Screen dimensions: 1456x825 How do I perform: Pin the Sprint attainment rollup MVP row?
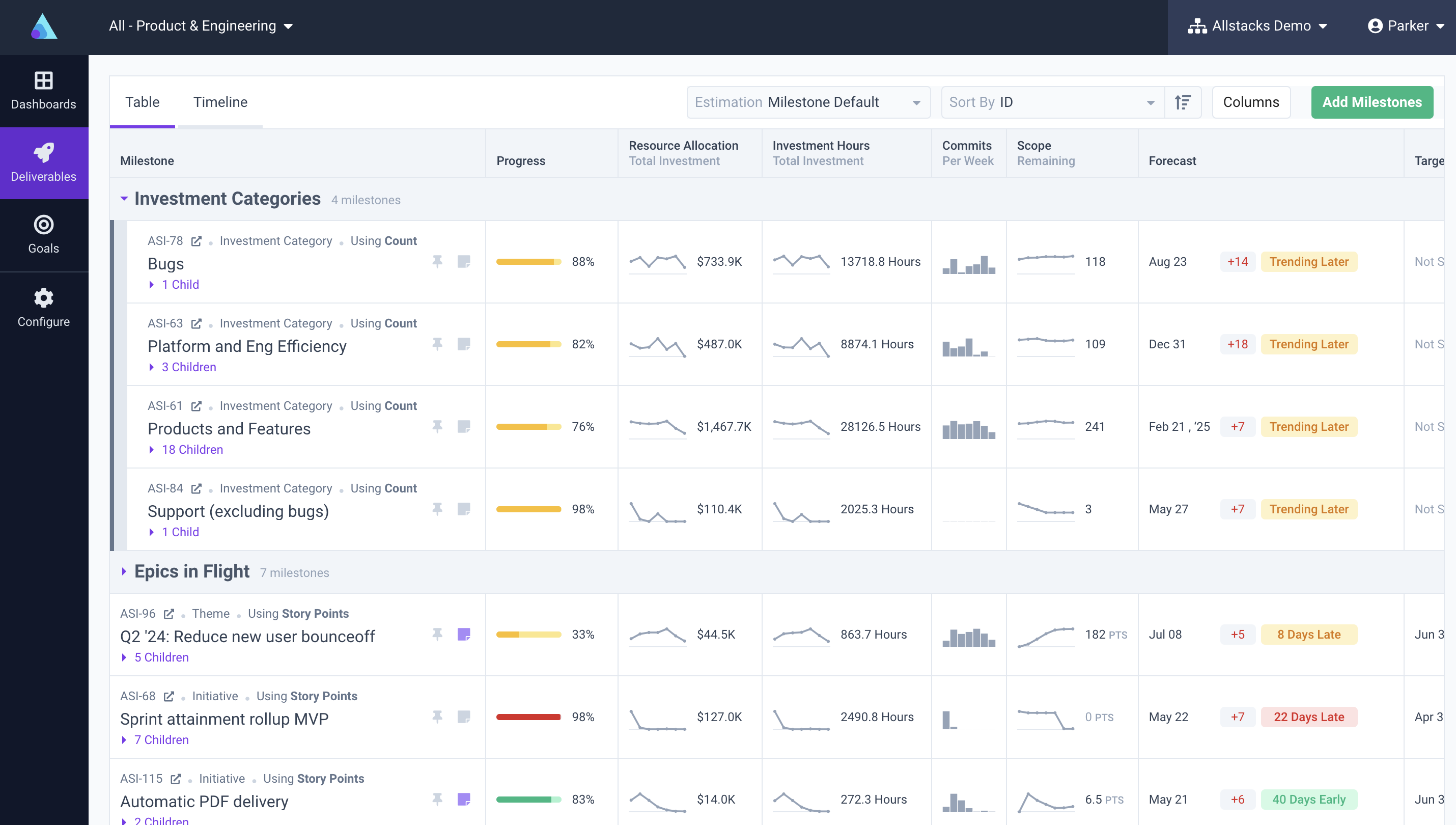437,717
